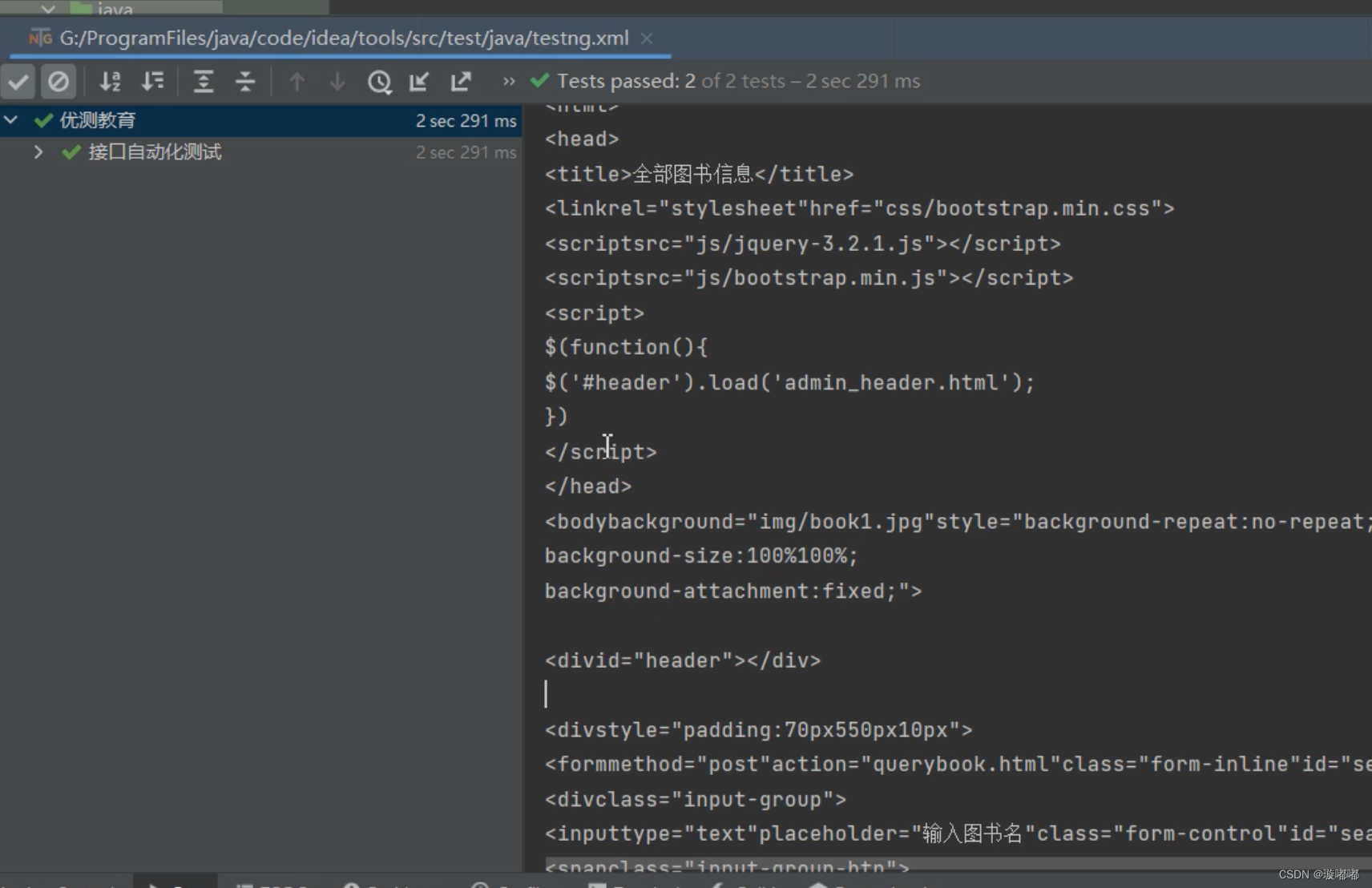The image size is (1372, 888).
Task: Expand all test nodes icon
Action: (204, 81)
